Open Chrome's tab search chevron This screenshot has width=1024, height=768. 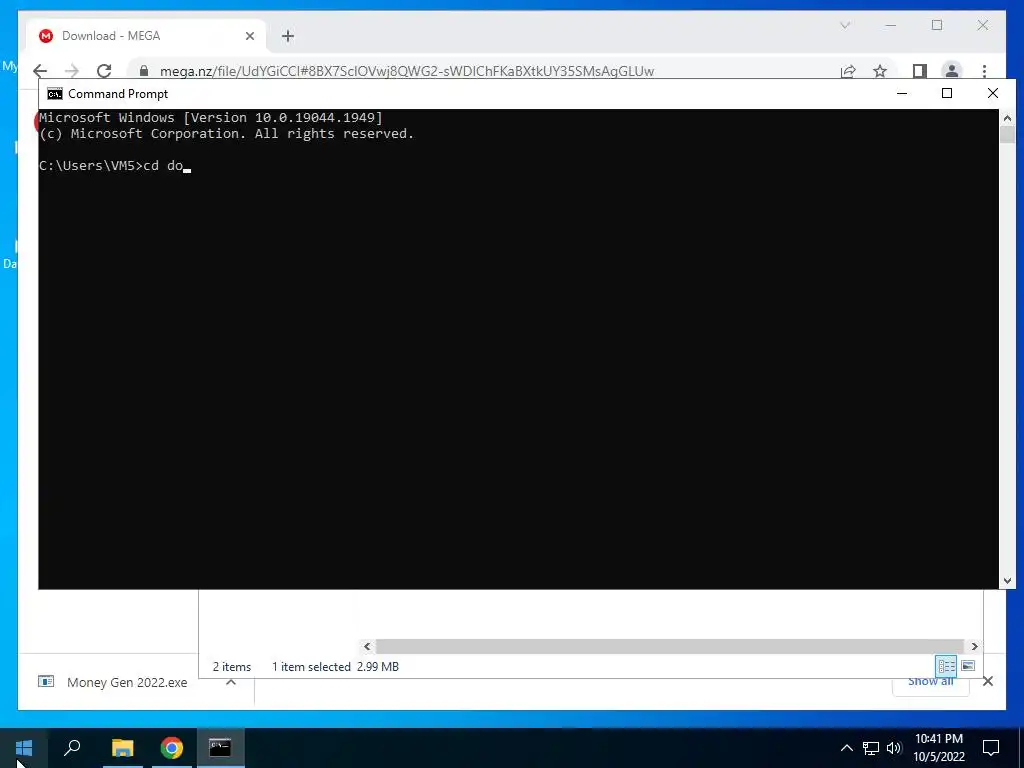(845, 25)
